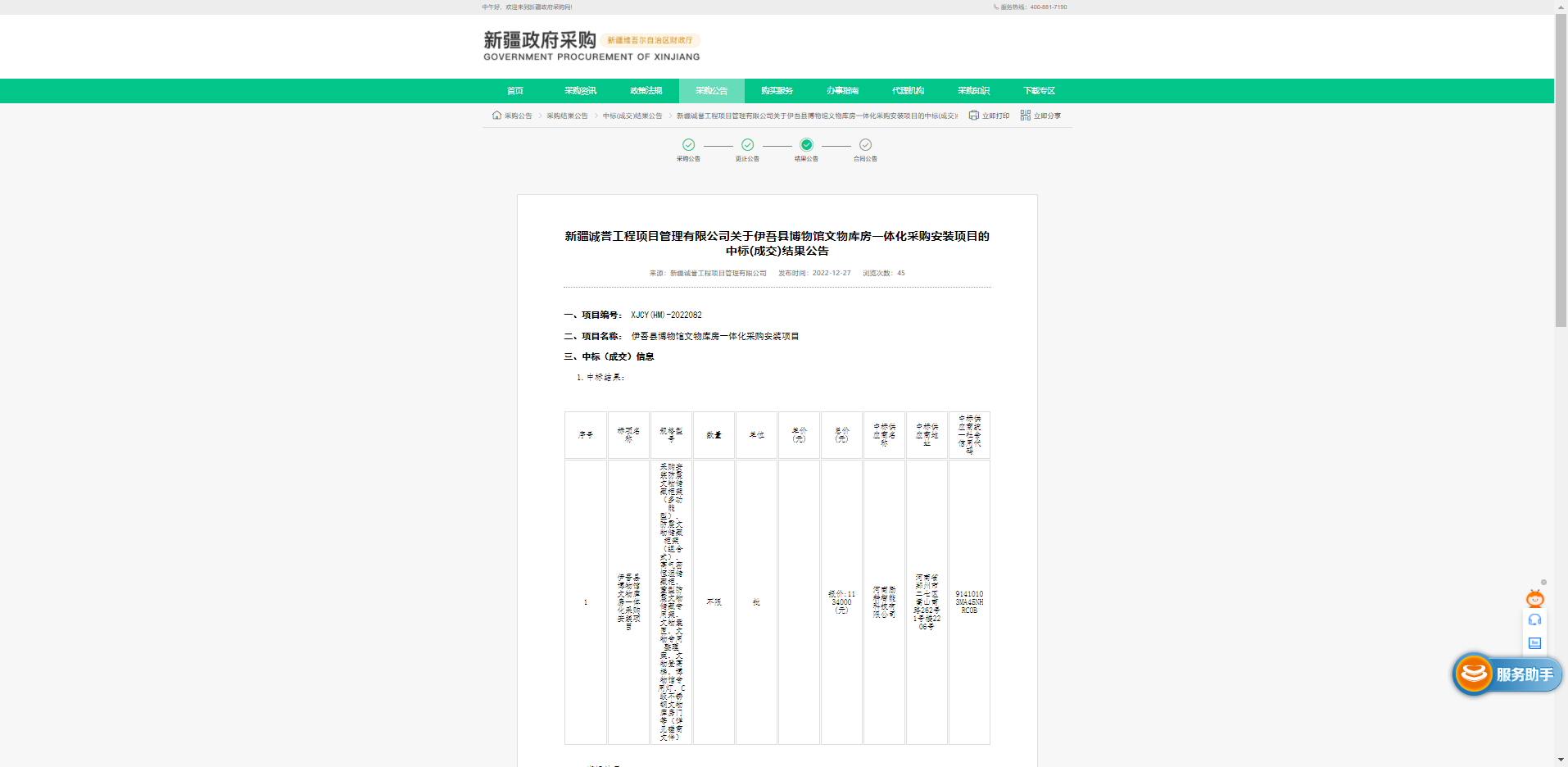This screenshot has width=1568, height=767.
Task: Open the 首页 nav tab
Action: [x=514, y=91]
